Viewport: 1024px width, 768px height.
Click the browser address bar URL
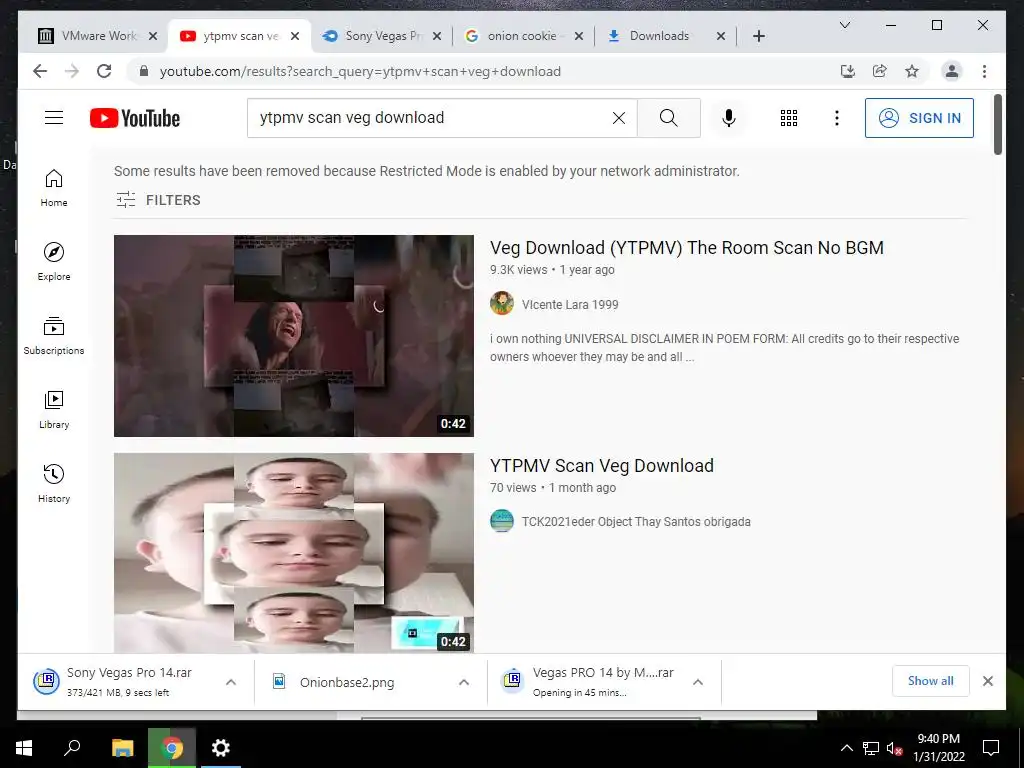coord(360,71)
